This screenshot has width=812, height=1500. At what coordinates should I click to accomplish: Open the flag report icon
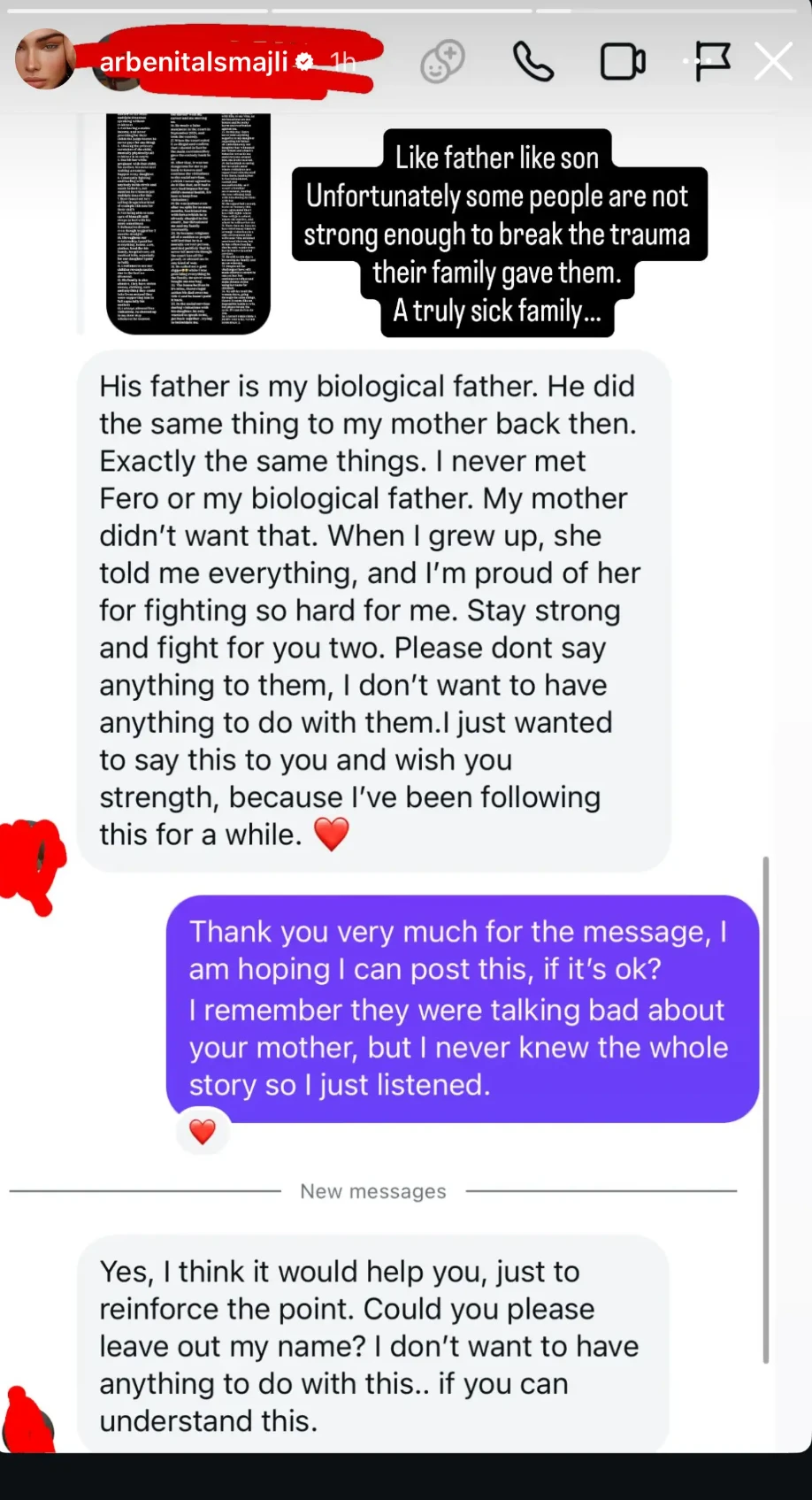point(710,61)
